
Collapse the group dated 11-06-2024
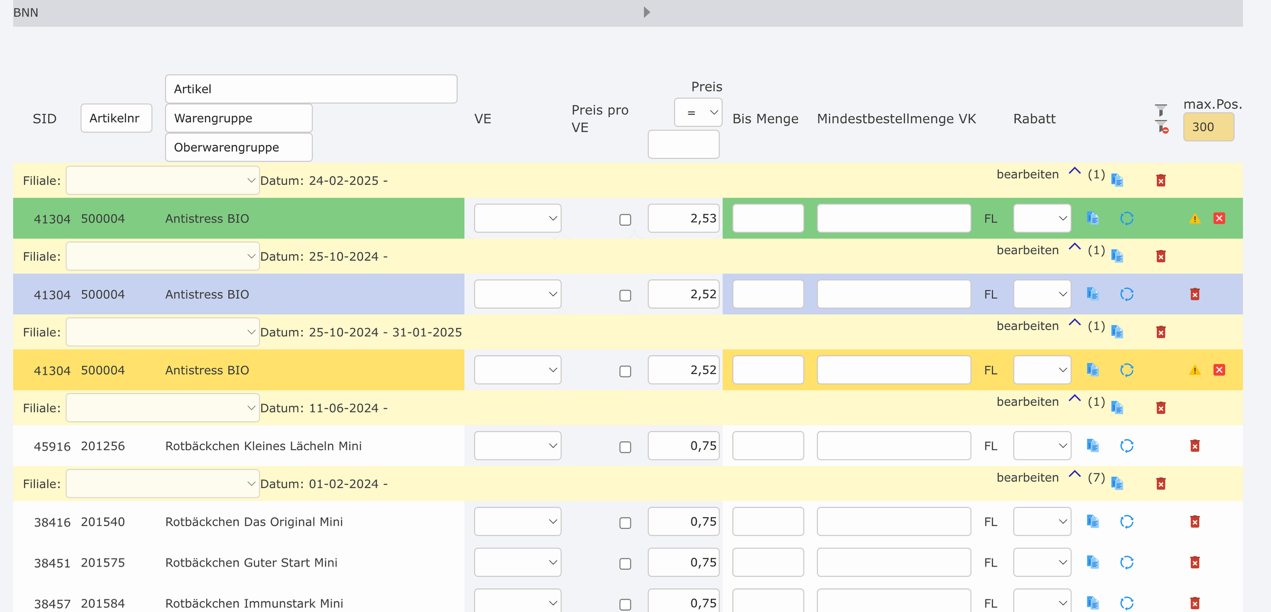pos(1075,400)
